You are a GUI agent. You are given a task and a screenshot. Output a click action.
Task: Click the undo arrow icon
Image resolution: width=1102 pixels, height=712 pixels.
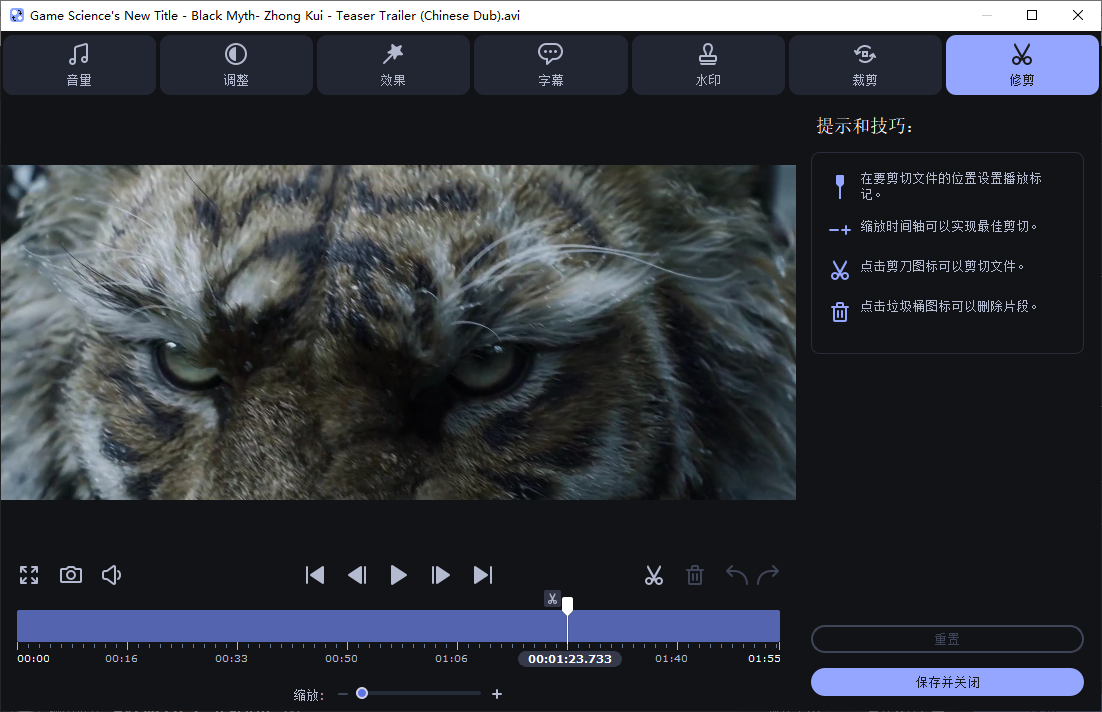tap(735, 575)
